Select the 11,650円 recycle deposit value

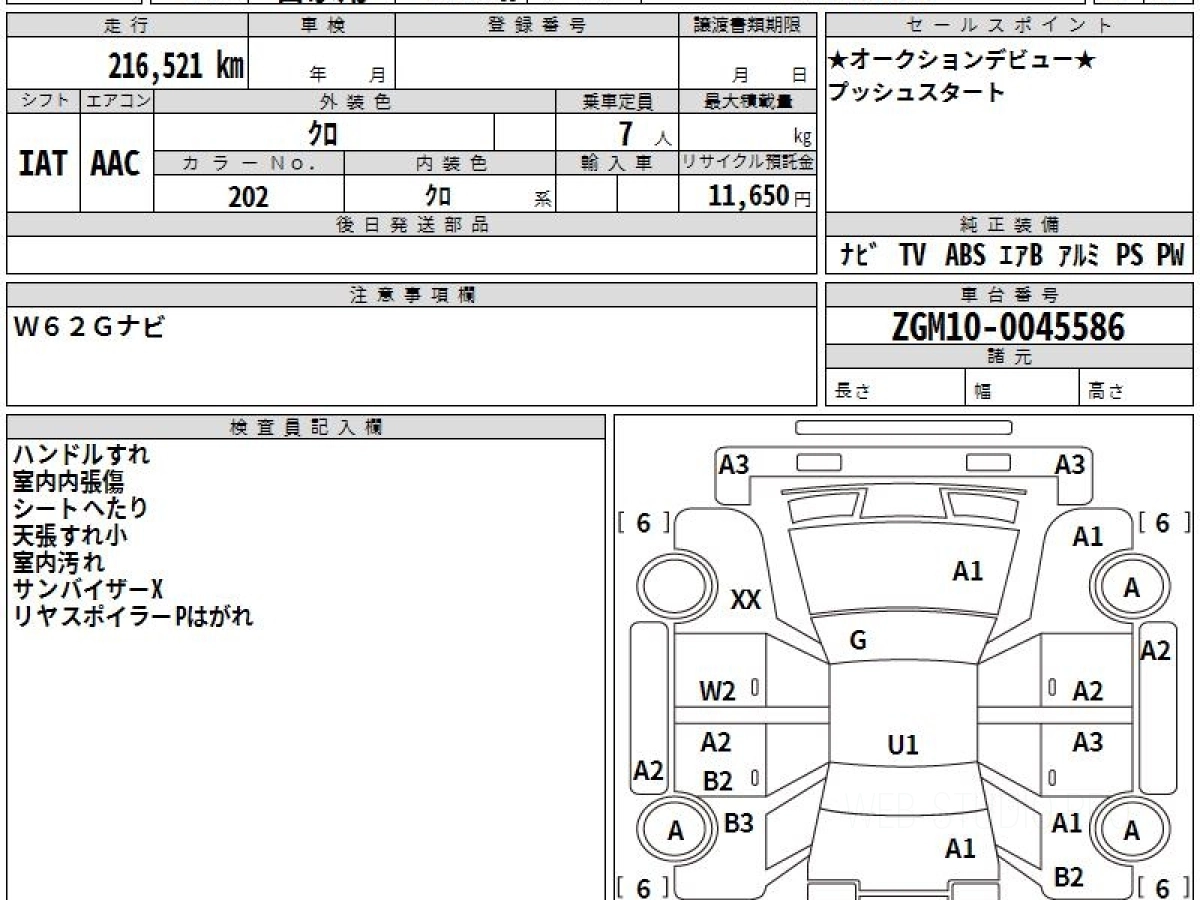coord(759,196)
